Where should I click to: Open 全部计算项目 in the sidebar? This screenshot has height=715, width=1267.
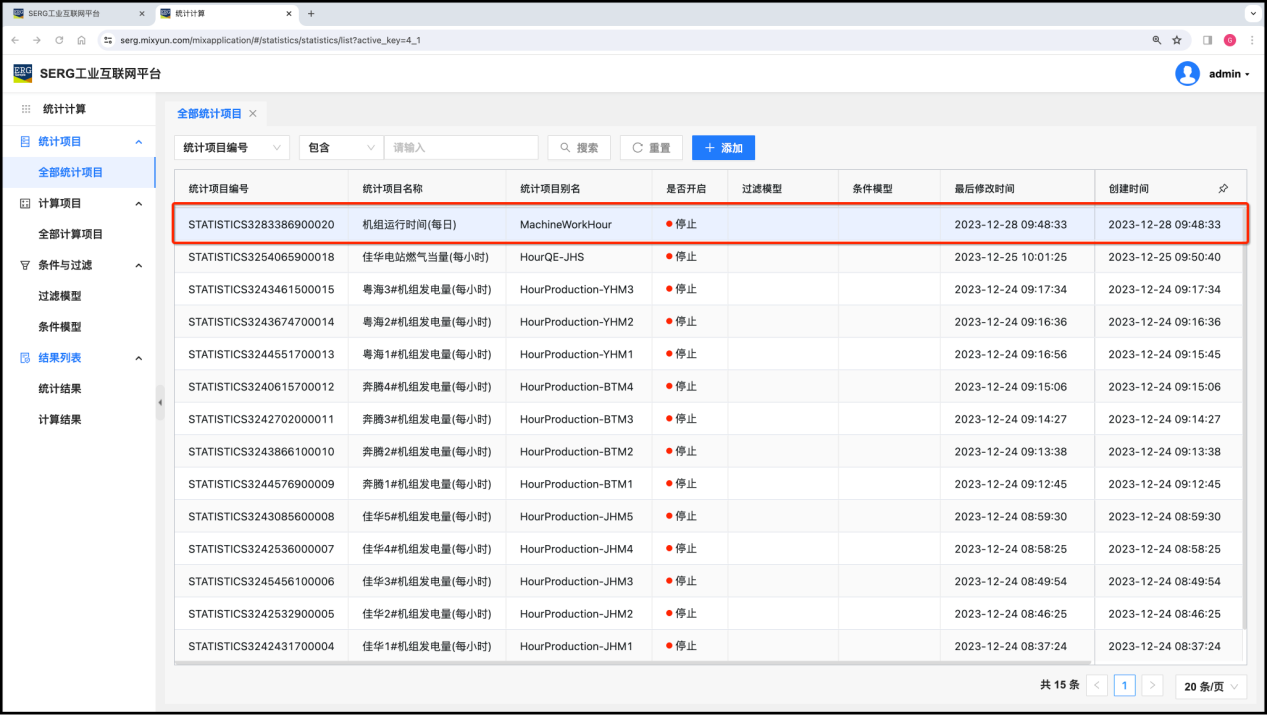pos(70,234)
